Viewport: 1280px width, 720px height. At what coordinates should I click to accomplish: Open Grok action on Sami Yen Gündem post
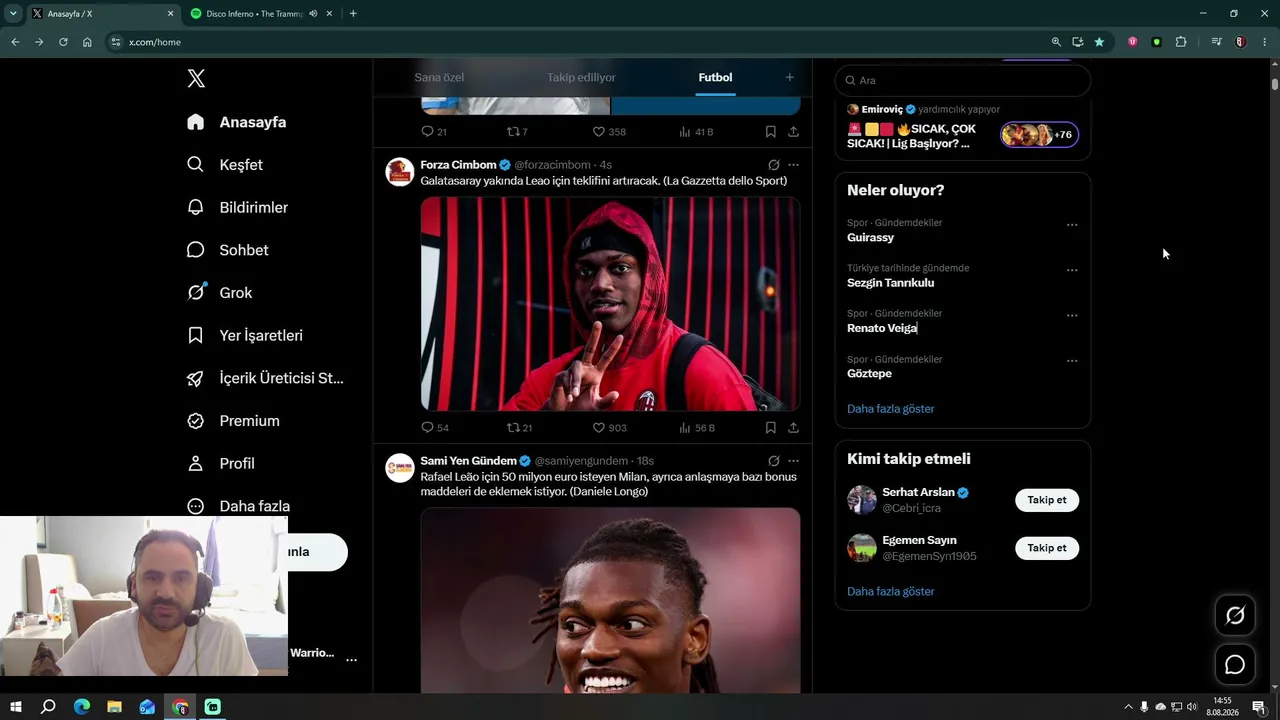point(773,461)
